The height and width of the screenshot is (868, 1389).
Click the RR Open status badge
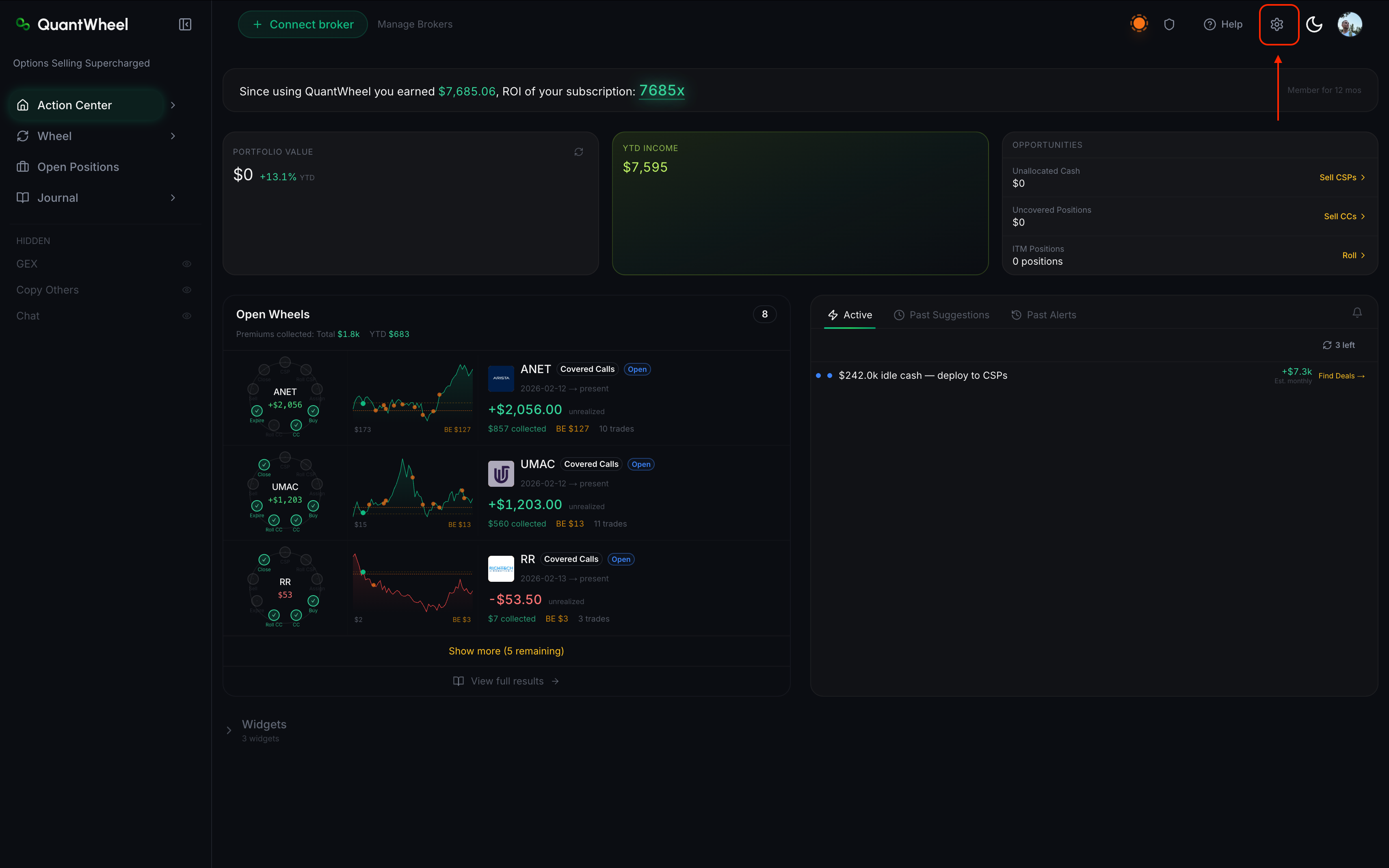[621, 559]
